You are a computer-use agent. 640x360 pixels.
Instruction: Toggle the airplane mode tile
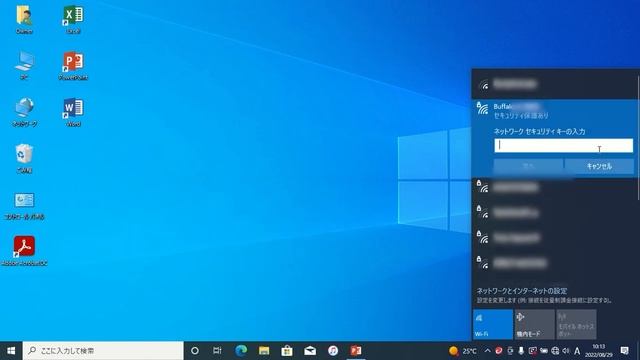(535, 324)
